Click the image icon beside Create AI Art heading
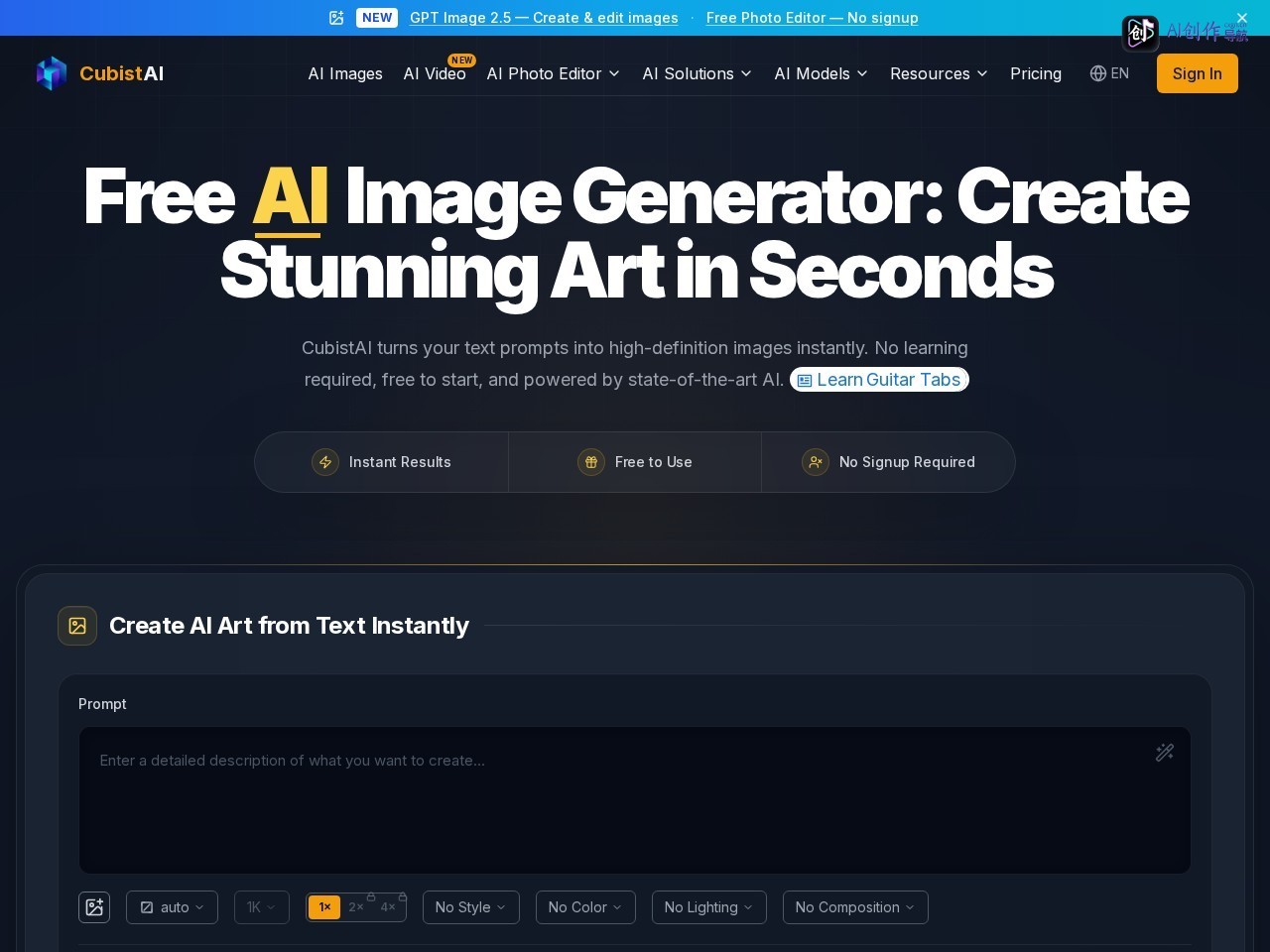 (77, 626)
